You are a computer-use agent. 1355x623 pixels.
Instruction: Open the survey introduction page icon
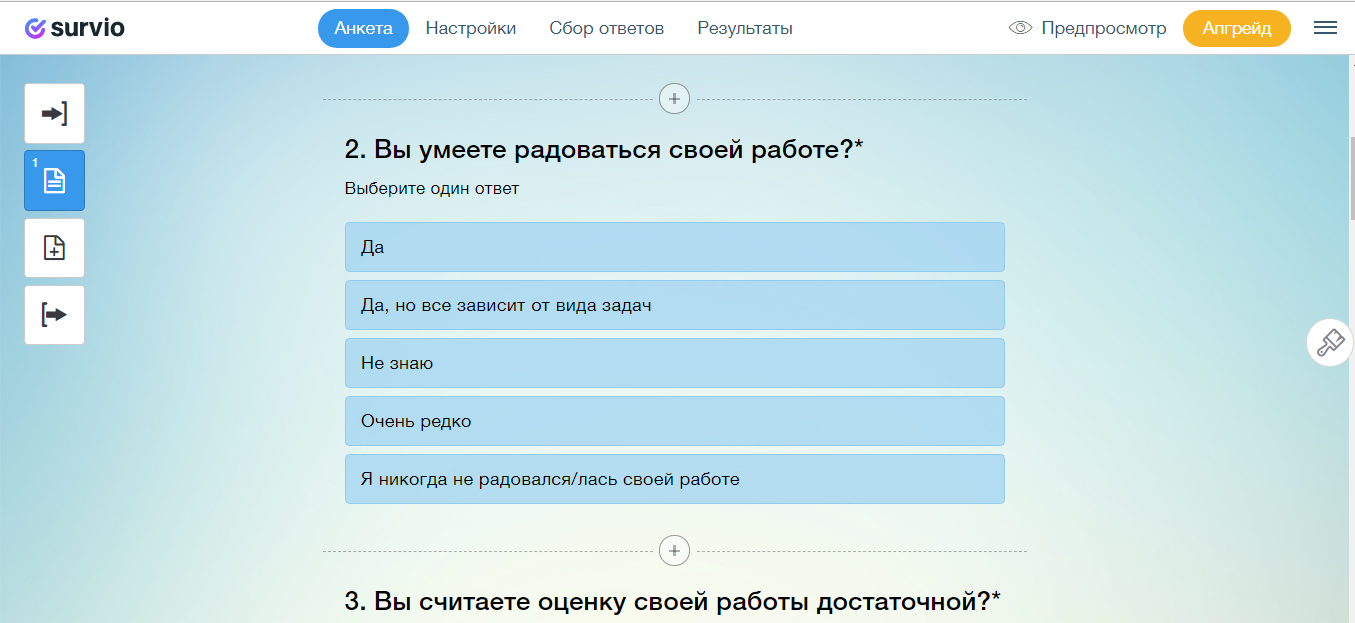coord(54,113)
